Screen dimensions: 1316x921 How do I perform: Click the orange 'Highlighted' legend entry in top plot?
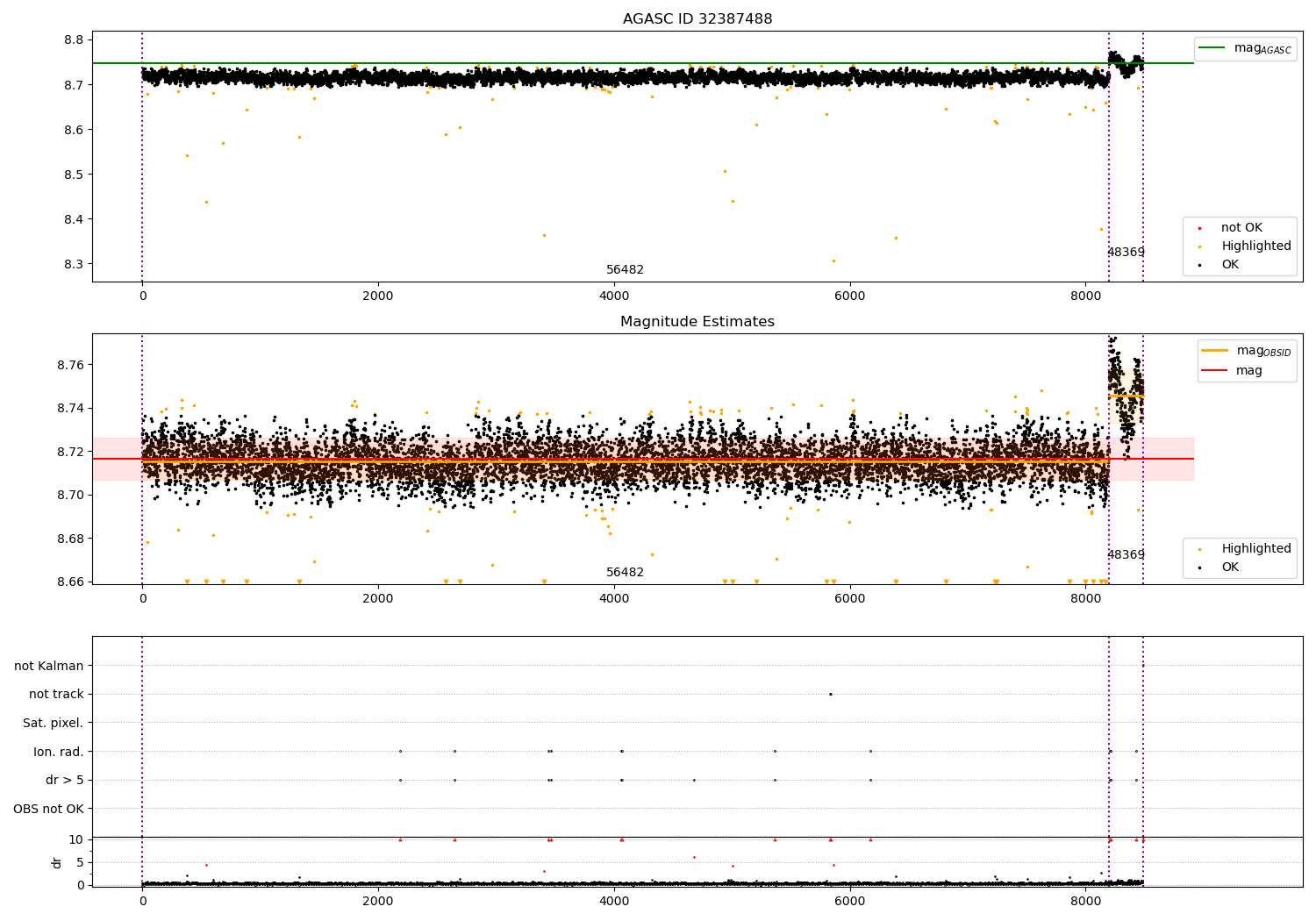point(1255,246)
